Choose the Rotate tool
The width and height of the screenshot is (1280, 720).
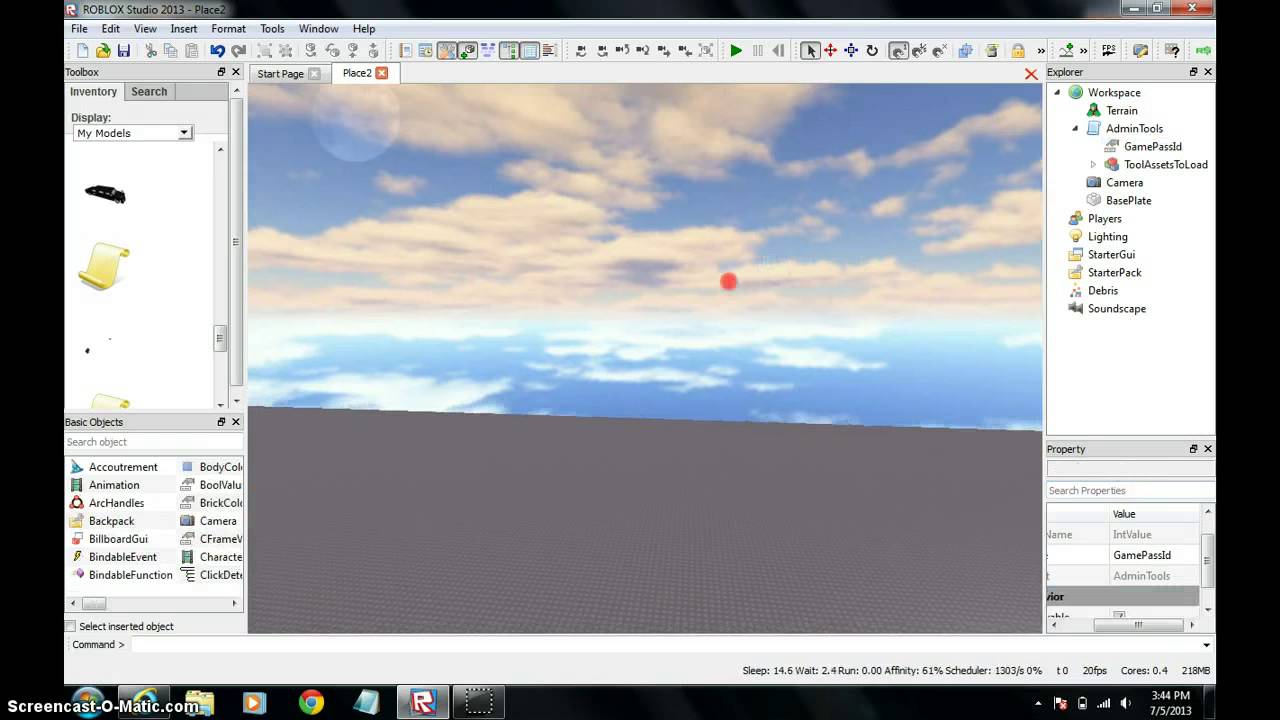tap(872, 51)
